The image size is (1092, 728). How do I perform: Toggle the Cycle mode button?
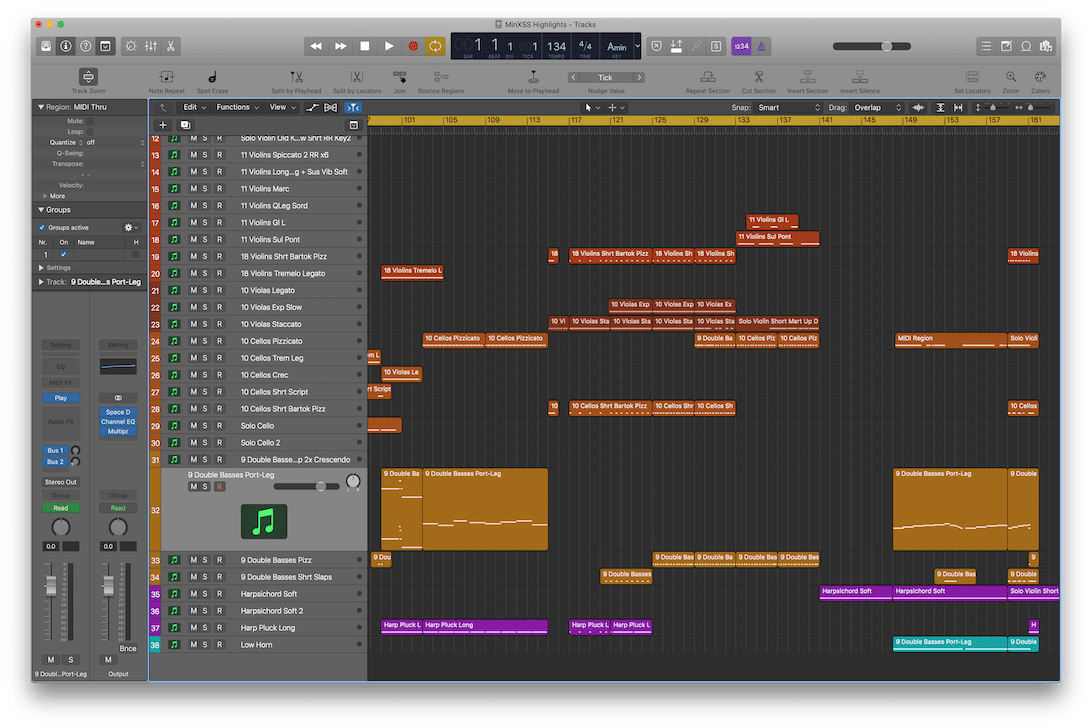(435, 46)
